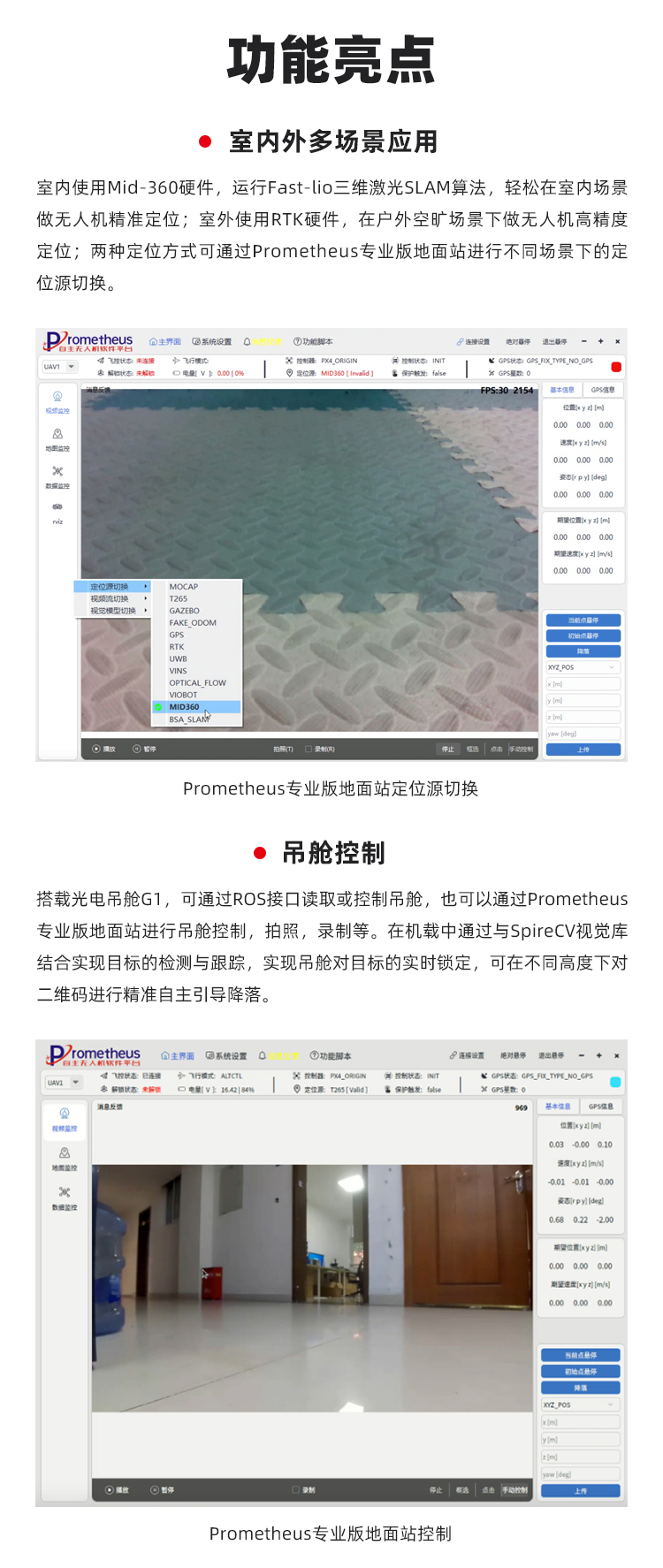Click z [m] input field in lower screenshot
Viewport: 663px width, 1568px height.
(x=580, y=1457)
